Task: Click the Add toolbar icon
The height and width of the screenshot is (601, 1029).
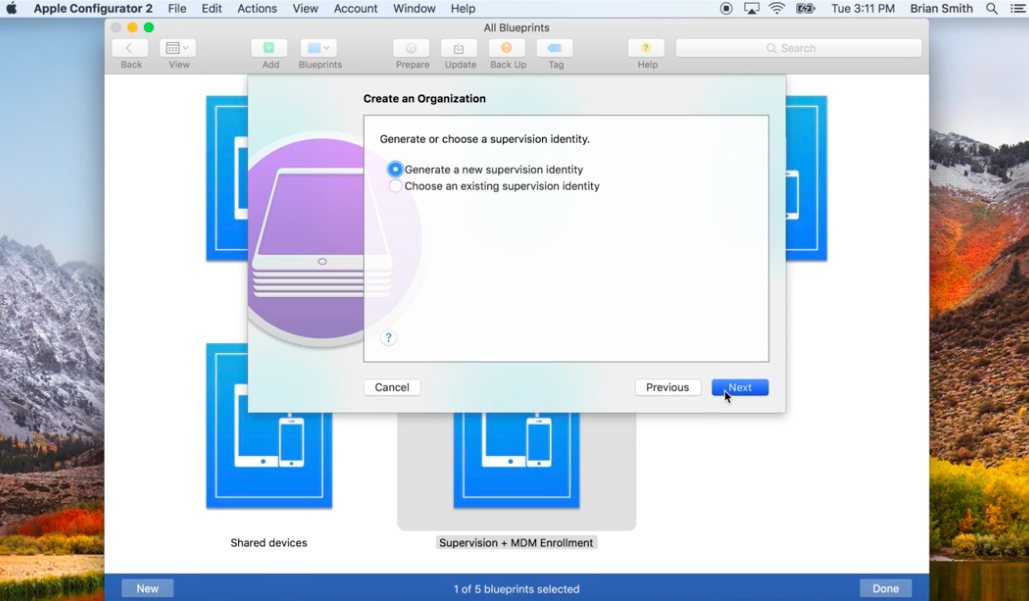Action: (x=269, y=48)
